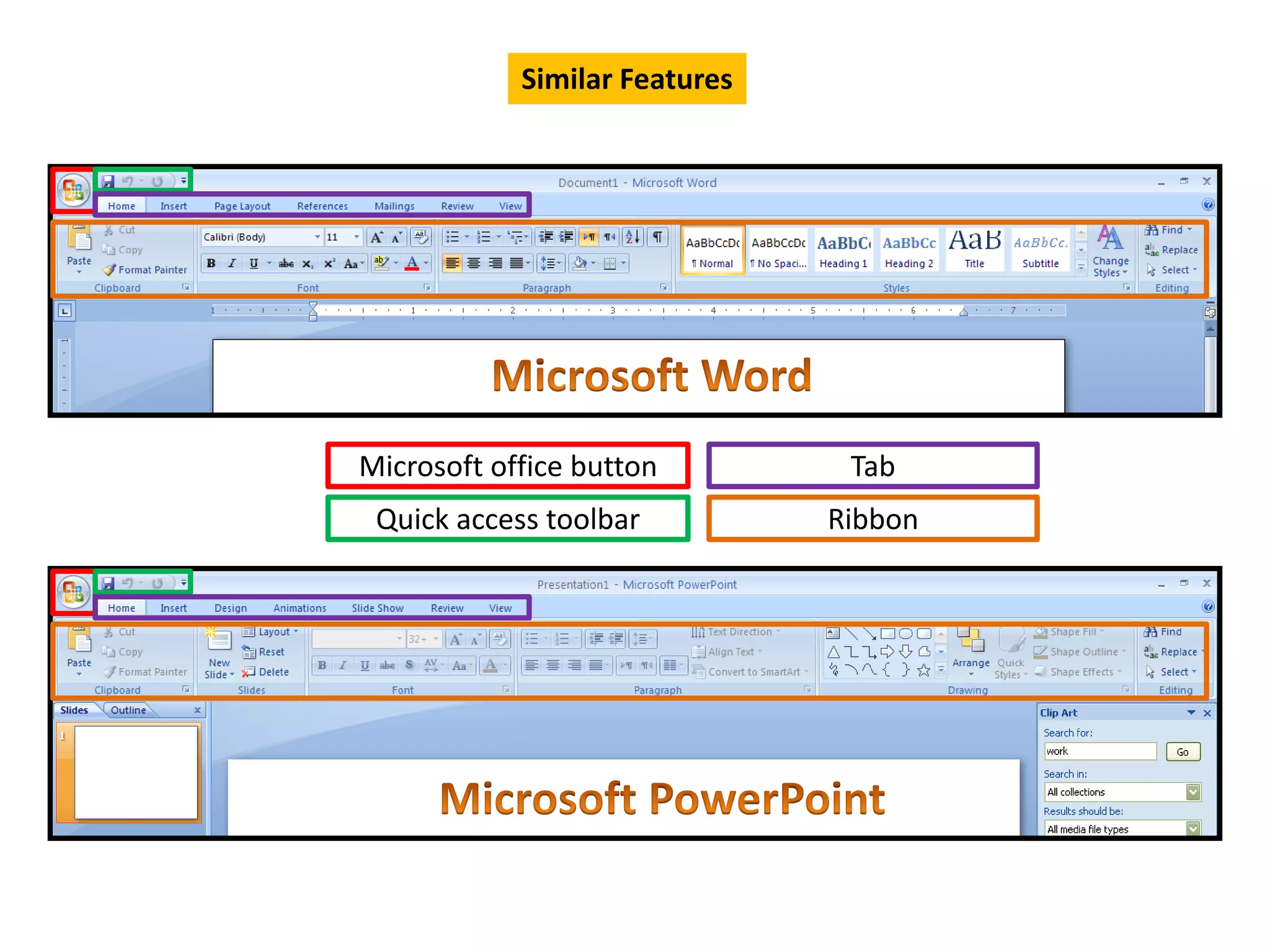Toggle Align Left in Word Paragraph group
Screen dimensions: 1270x952
tap(453, 263)
